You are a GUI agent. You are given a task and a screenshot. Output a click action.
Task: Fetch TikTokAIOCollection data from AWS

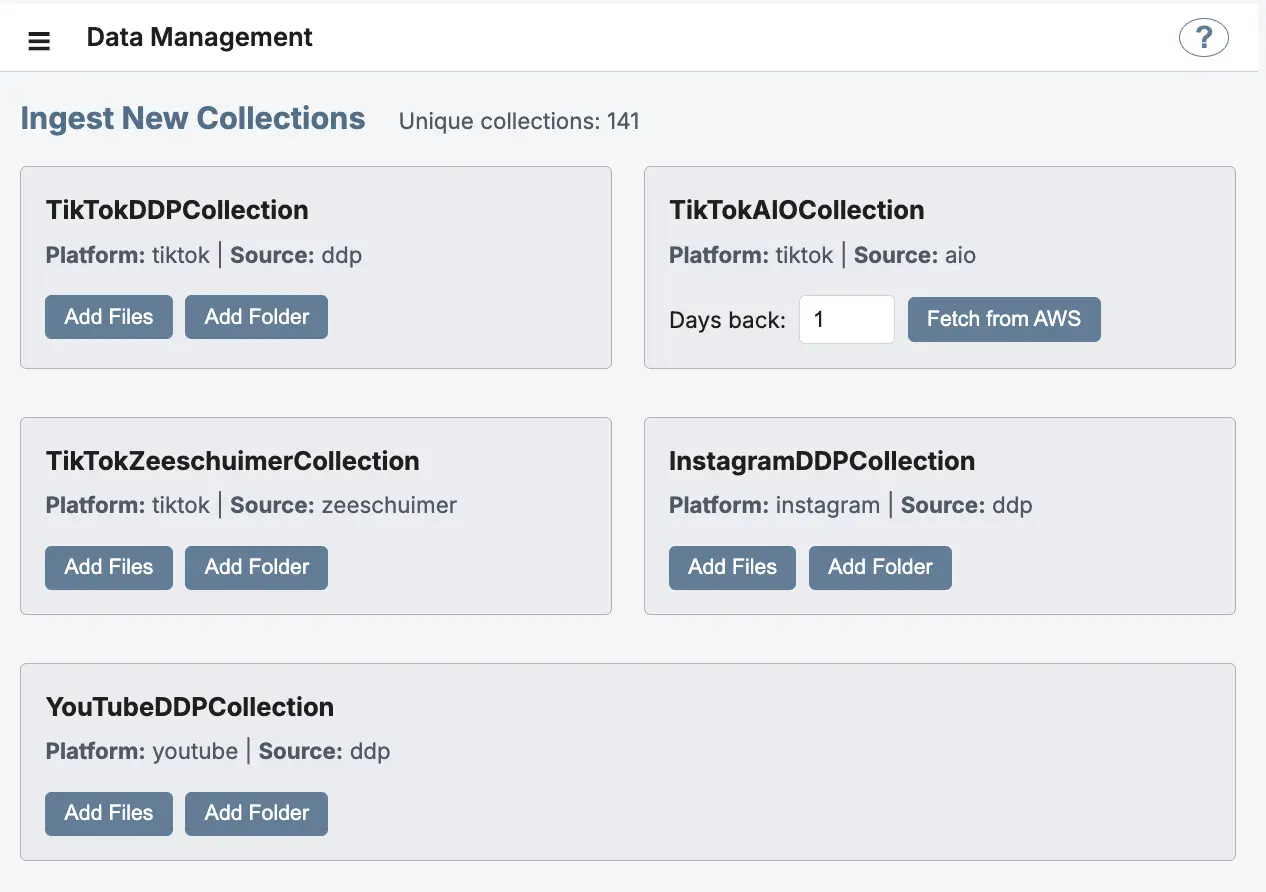pos(1004,319)
